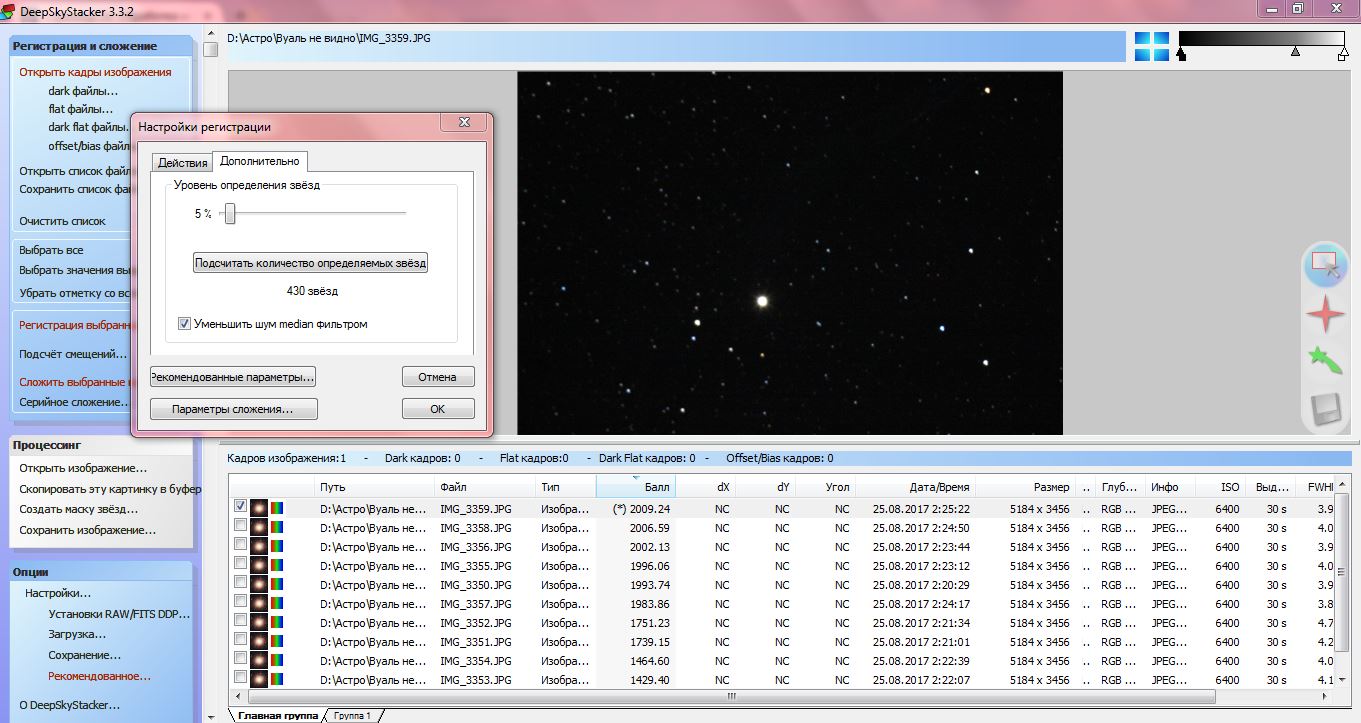Sort the file list by the Балл column
1361x723 pixels.
635,487
